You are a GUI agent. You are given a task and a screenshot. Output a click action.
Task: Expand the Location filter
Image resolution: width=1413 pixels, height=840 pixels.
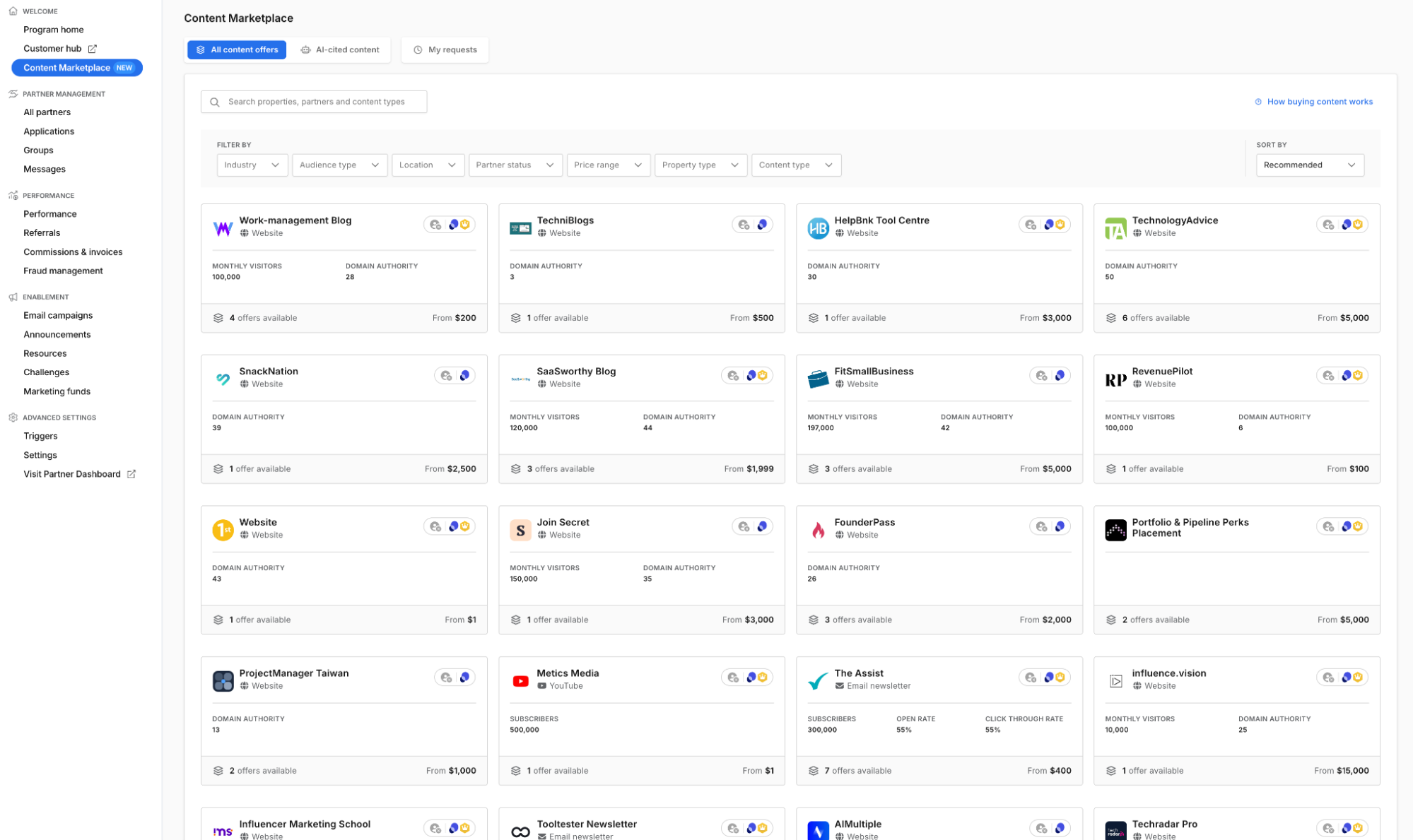(x=428, y=165)
